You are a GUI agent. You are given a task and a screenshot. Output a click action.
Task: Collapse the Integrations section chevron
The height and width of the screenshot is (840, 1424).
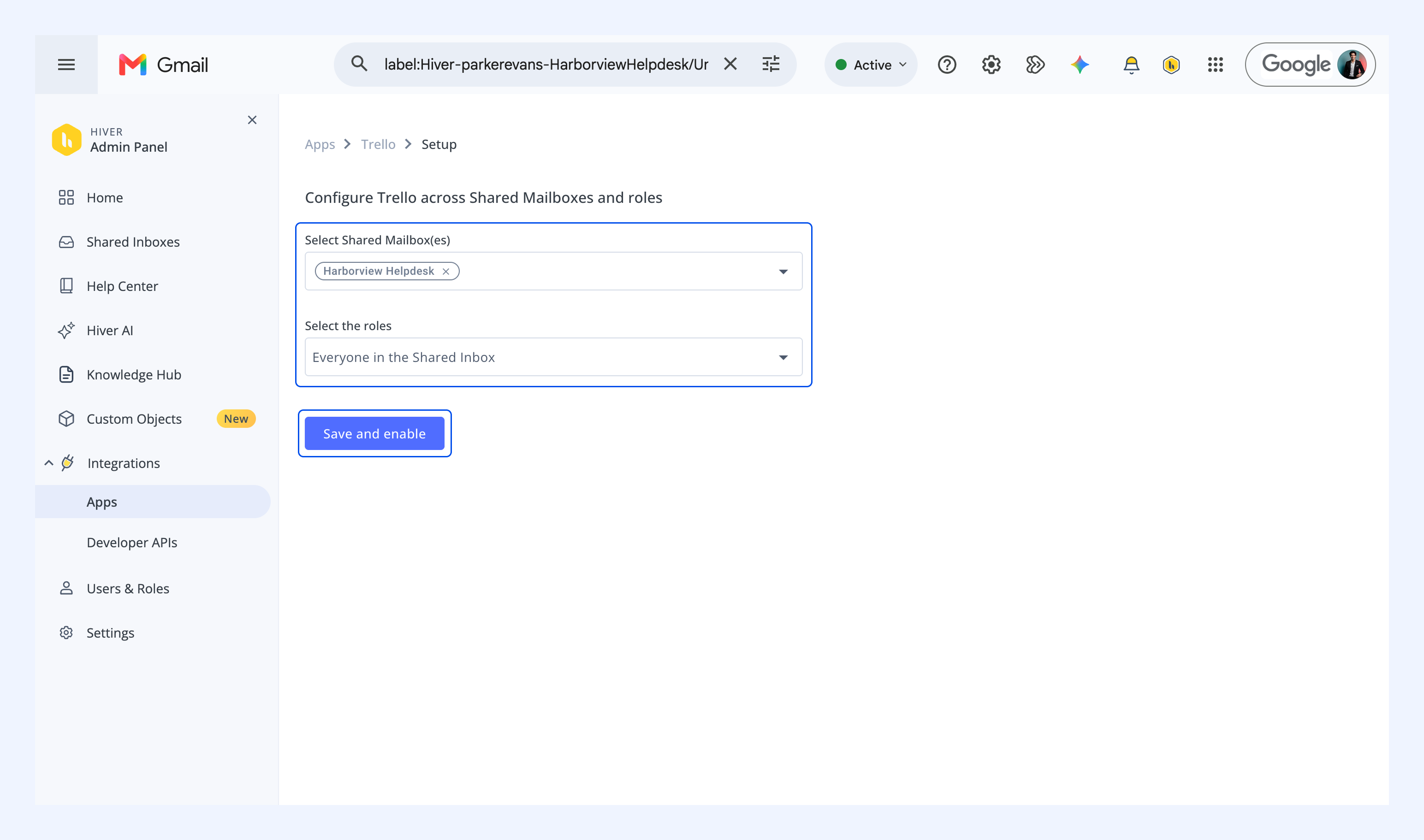tap(49, 463)
